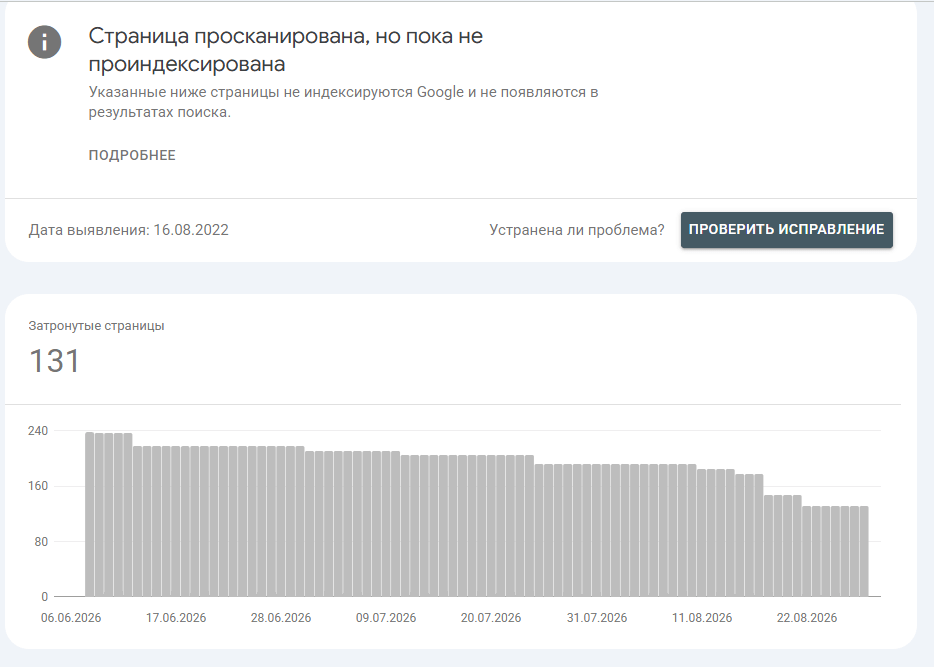This screenshot has height=667, width=934.
Task: Click the first, tallest bar in the chart
Action: click(x=90, y=515)
